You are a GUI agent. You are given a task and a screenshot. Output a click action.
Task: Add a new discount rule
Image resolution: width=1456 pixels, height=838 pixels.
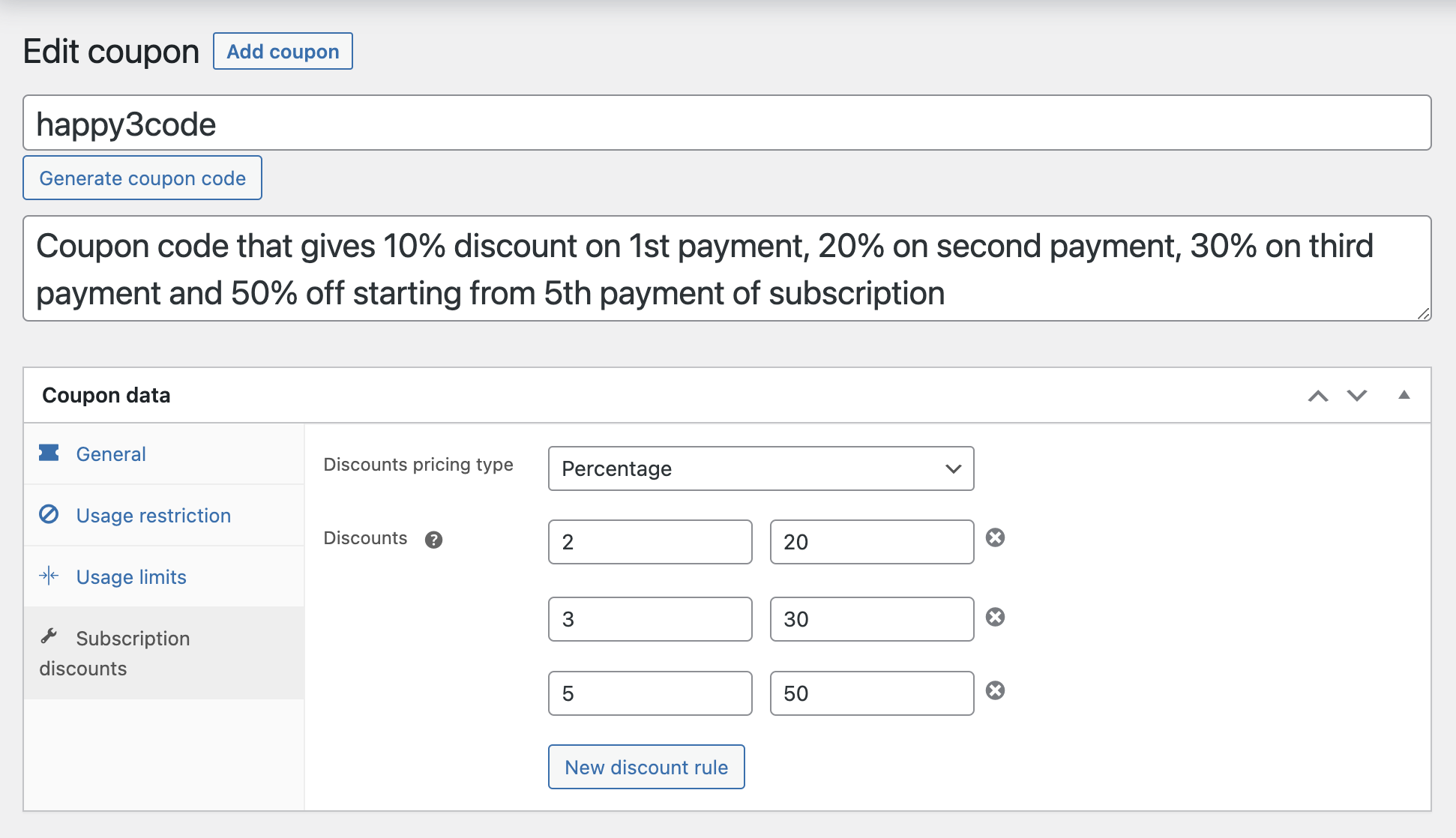click(x=646, y=767)
